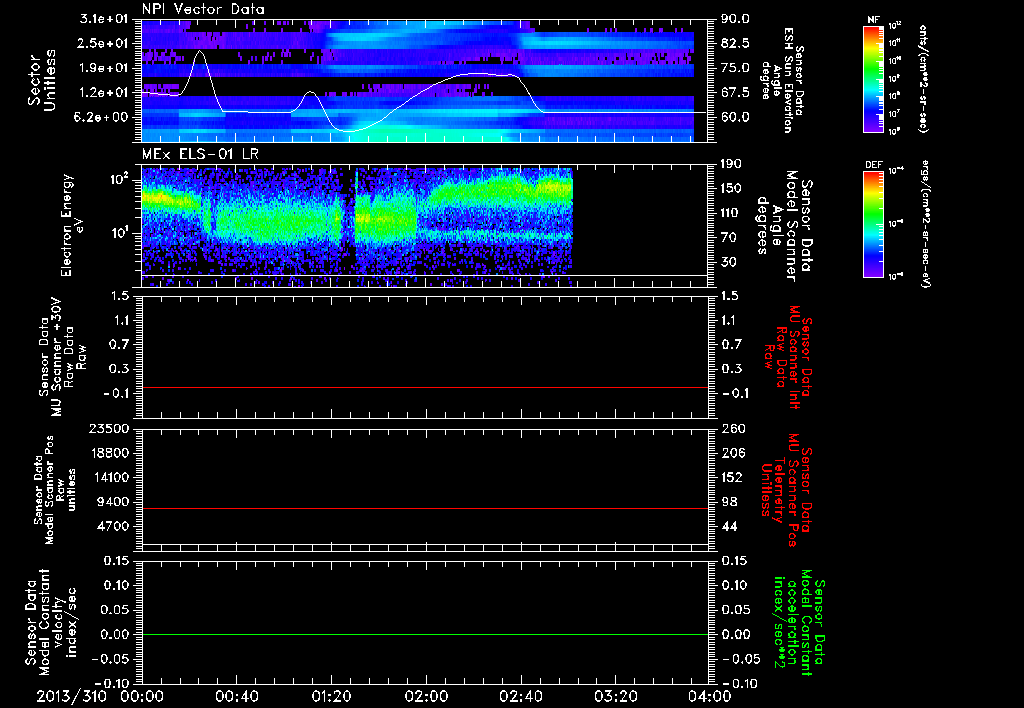Click the '60.0' sun elevation tick

[735, 117]
